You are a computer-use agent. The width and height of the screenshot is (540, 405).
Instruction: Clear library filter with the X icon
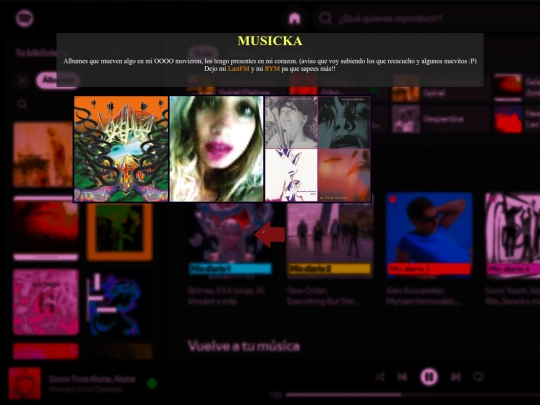tap(22, 81)
